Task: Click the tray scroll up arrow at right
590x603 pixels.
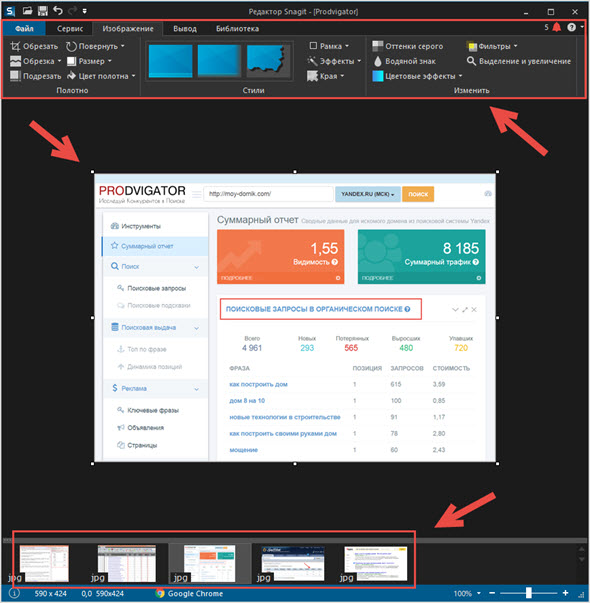Action: tap(582, 549)
